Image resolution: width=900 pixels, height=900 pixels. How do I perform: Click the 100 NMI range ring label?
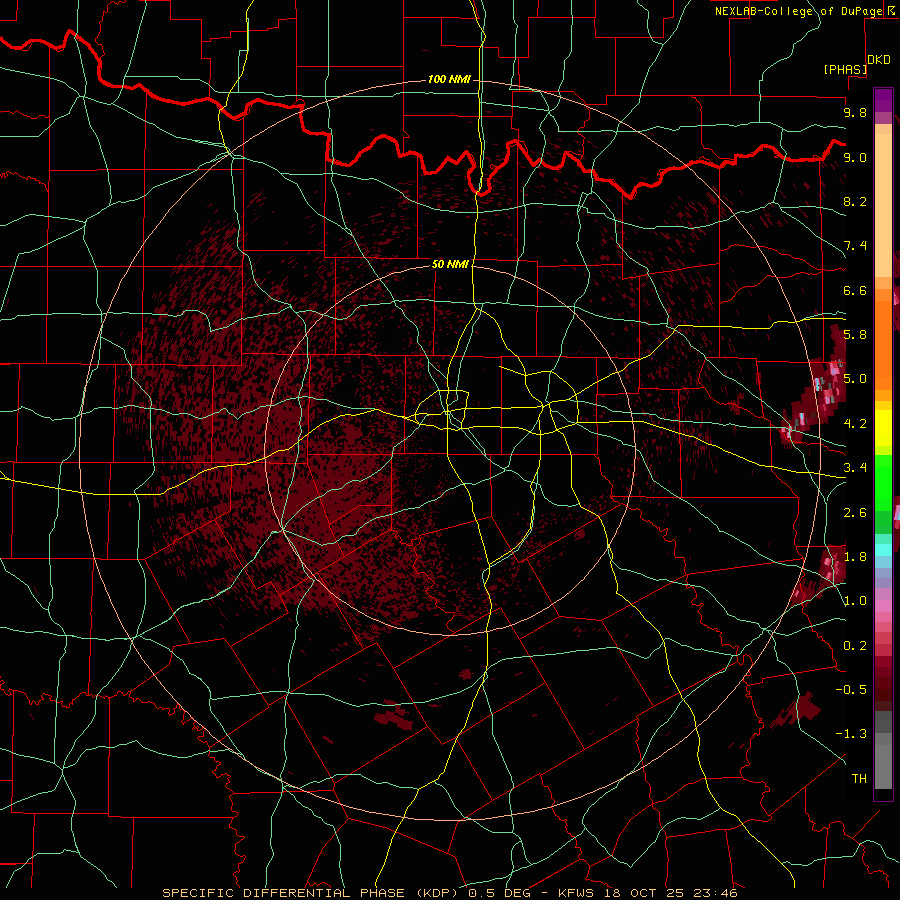[449, 79]
